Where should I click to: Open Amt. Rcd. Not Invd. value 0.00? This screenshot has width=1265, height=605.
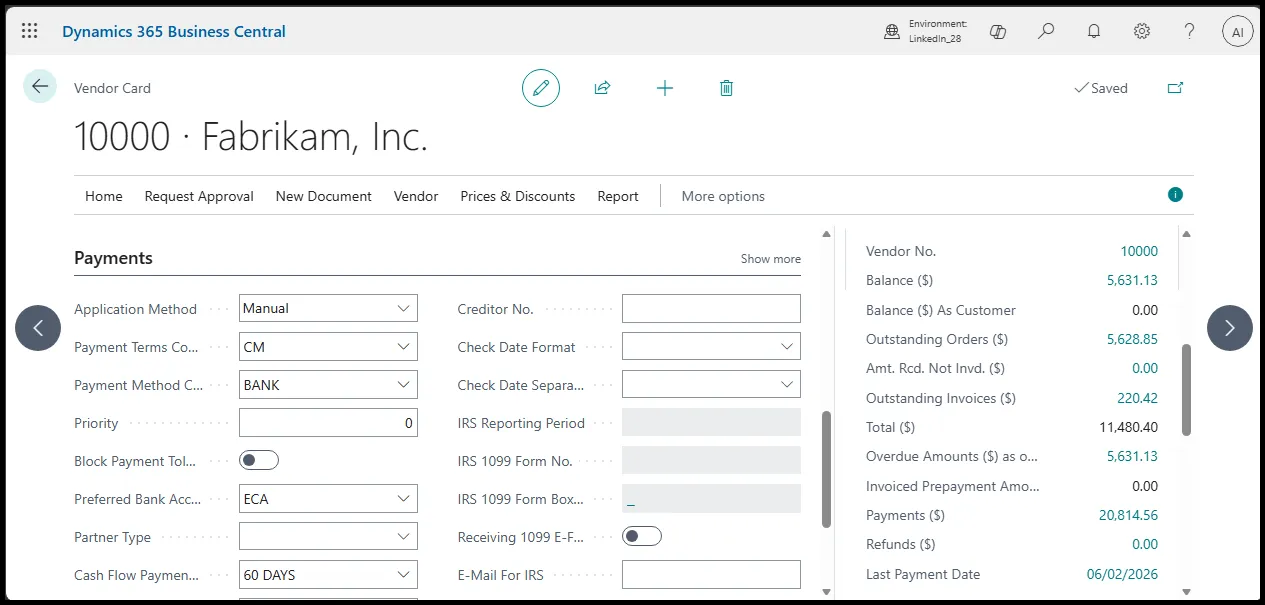tap(1145, 368)
